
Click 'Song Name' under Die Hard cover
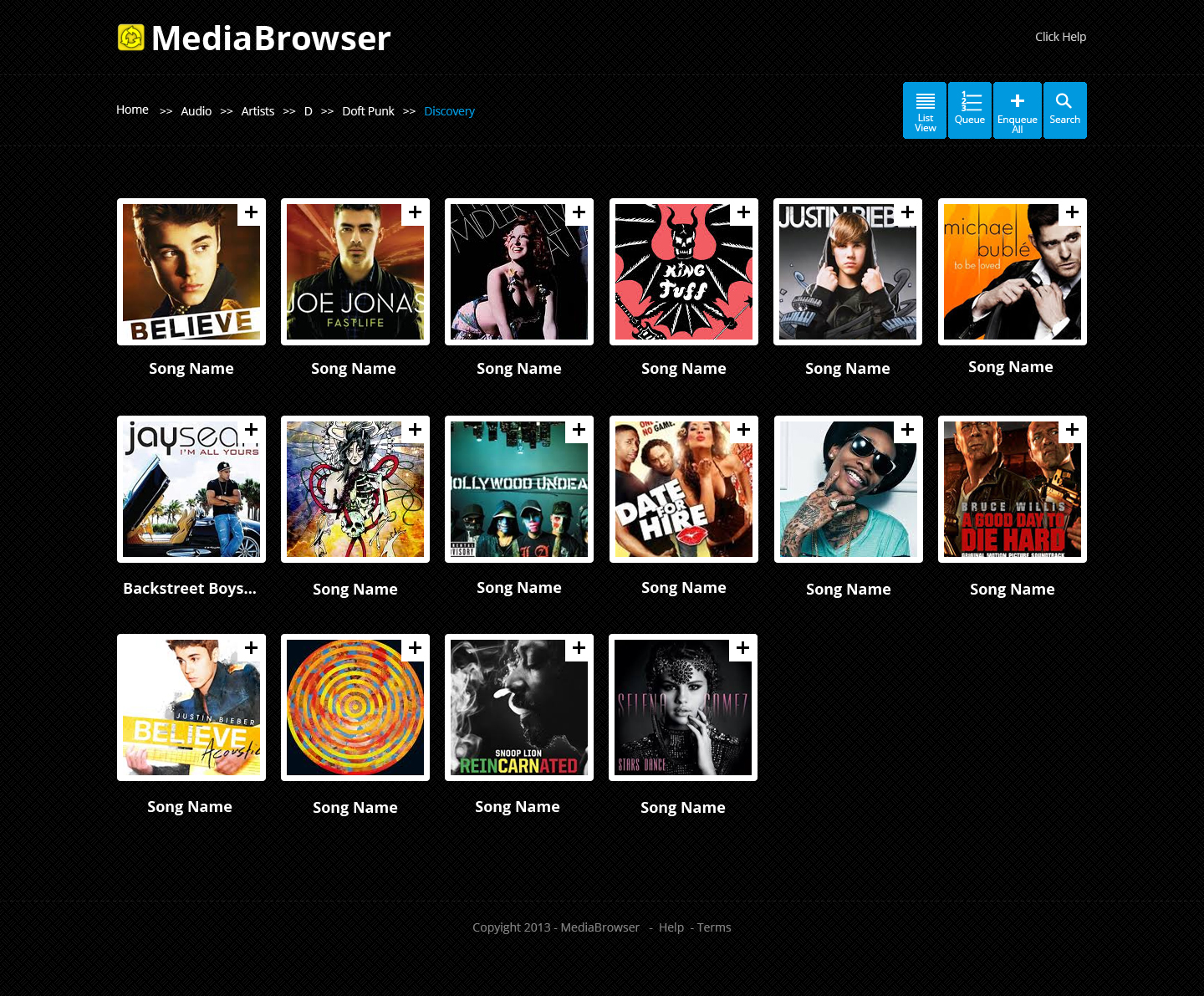pyautogui.click(x=1013, y=590)
